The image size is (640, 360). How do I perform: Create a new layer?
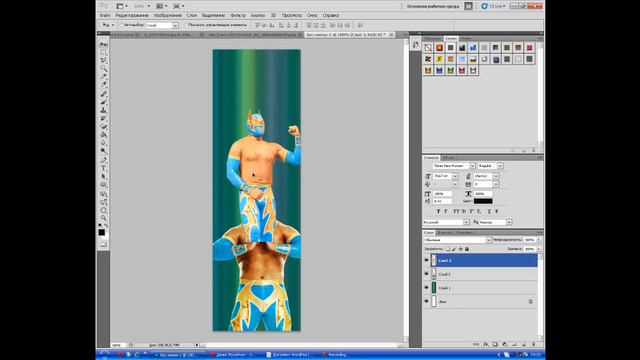pyautogui.click(x=524, y=344)
